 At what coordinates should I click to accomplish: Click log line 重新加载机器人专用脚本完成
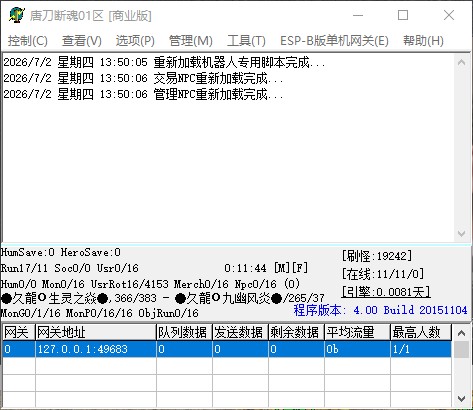164,62
